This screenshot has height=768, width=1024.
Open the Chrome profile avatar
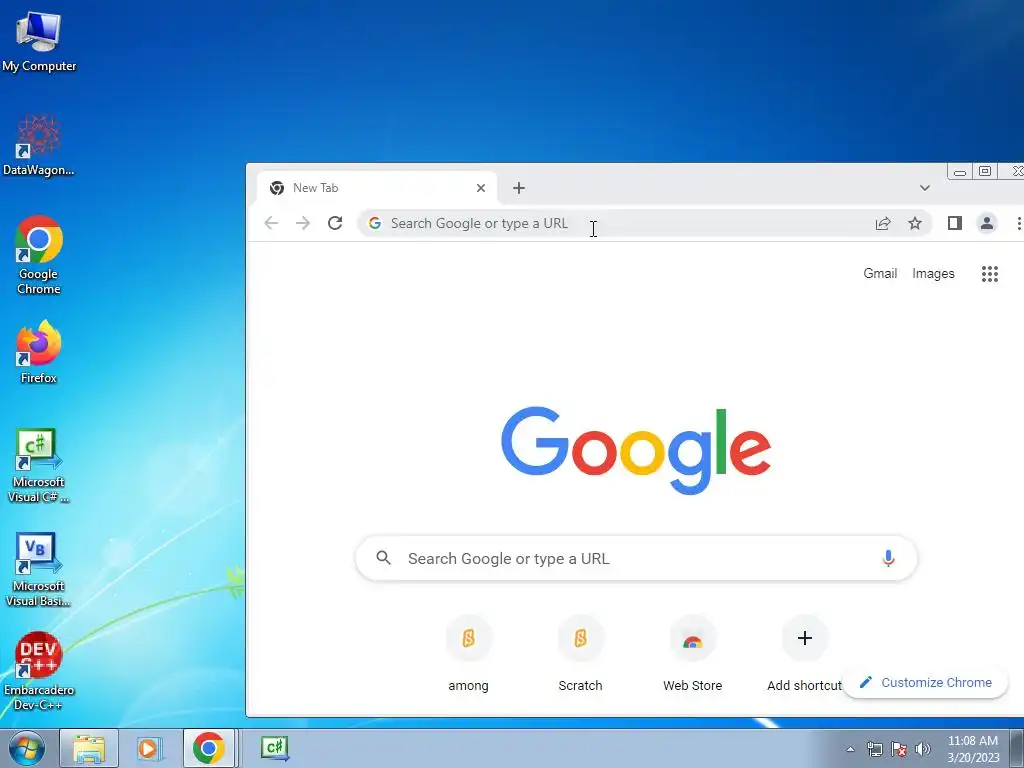(987, 223)
